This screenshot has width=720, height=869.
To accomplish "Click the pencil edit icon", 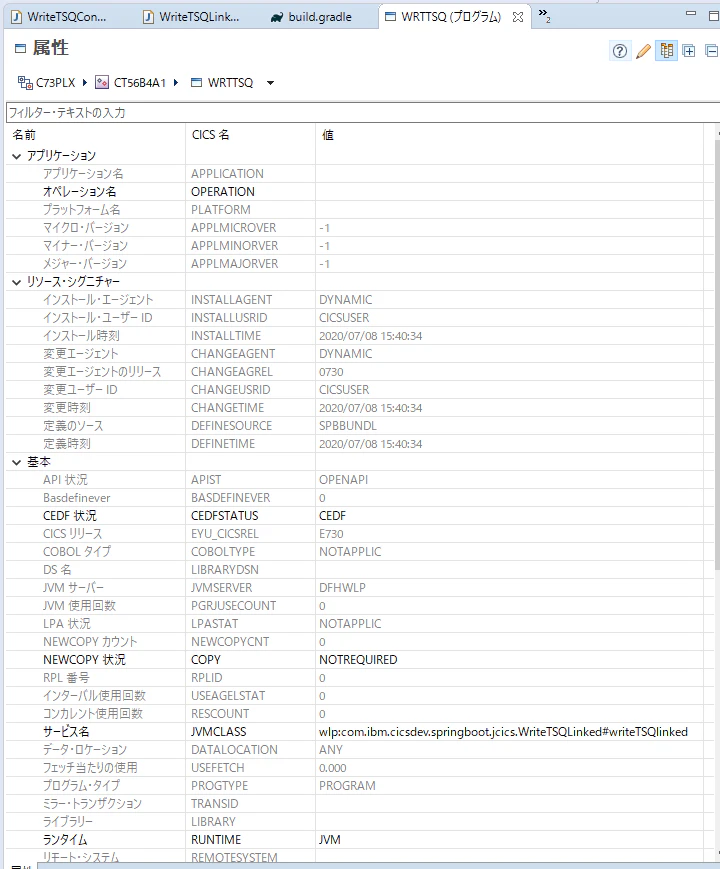I will pyautogui.click(x=644, y=51).
